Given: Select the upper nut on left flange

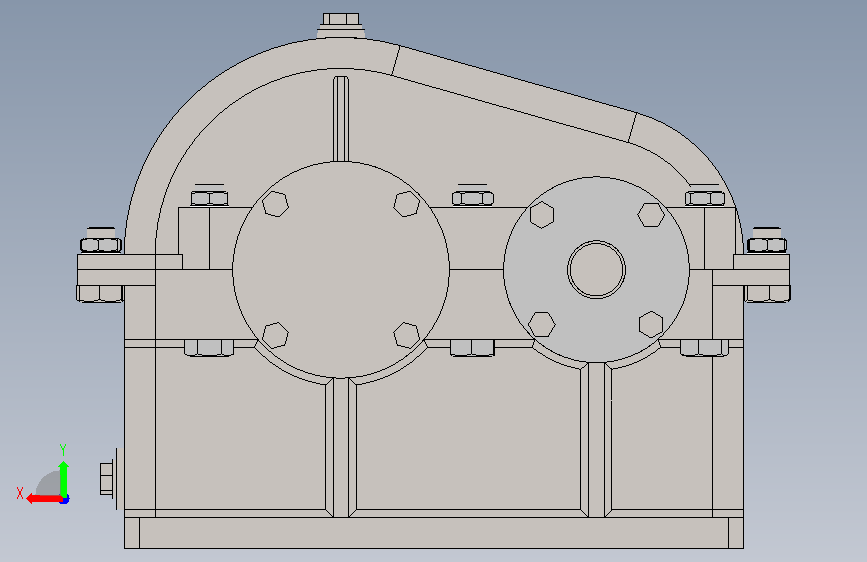Looking at the screenshot, I should pos(101,245).
